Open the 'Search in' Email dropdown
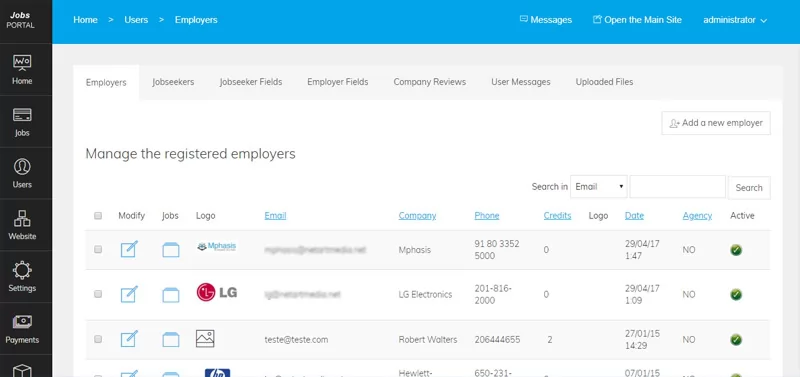This screenshot has width=800, height=377. click(x=598, y=187)
